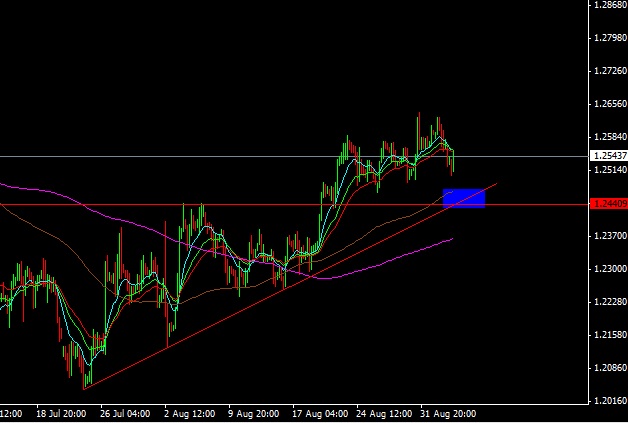Image resolution: width=628 pixels, height=423 pixels.
Task: Click the 1.22280 price scale value
Action: (610, 302)
